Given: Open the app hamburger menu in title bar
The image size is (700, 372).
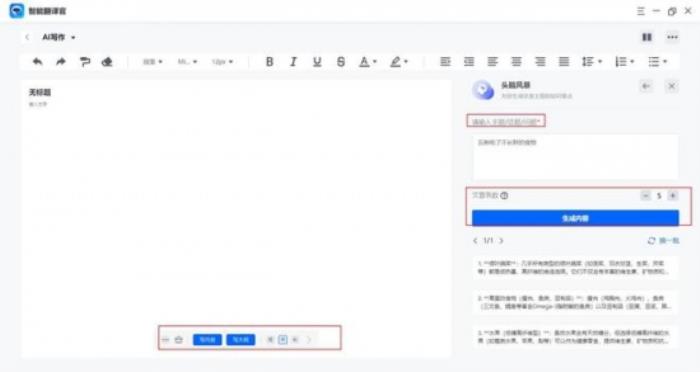Looking at the screenshot, I should pos(641,11).
